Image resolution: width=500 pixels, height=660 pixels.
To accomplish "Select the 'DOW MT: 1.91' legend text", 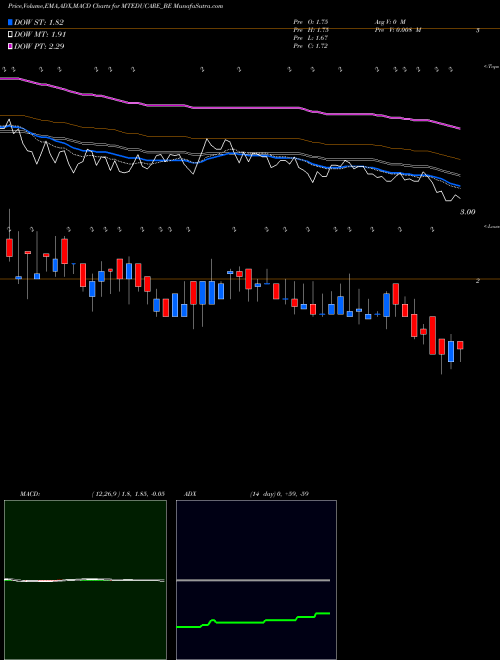I will point(40,34).
